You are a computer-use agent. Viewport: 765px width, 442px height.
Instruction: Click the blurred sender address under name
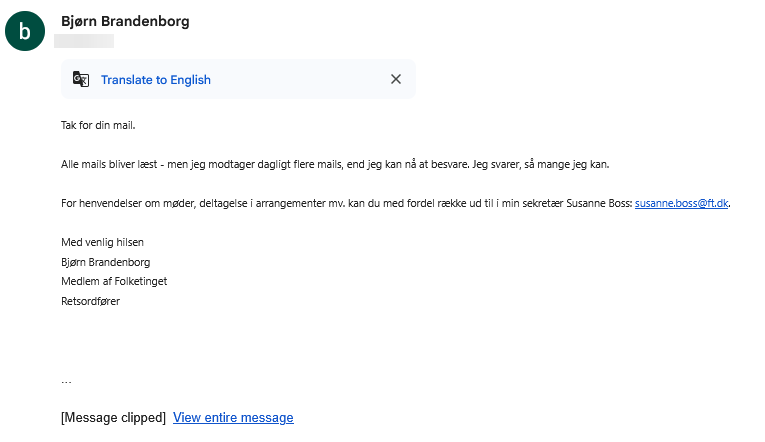tap(84, 41)
